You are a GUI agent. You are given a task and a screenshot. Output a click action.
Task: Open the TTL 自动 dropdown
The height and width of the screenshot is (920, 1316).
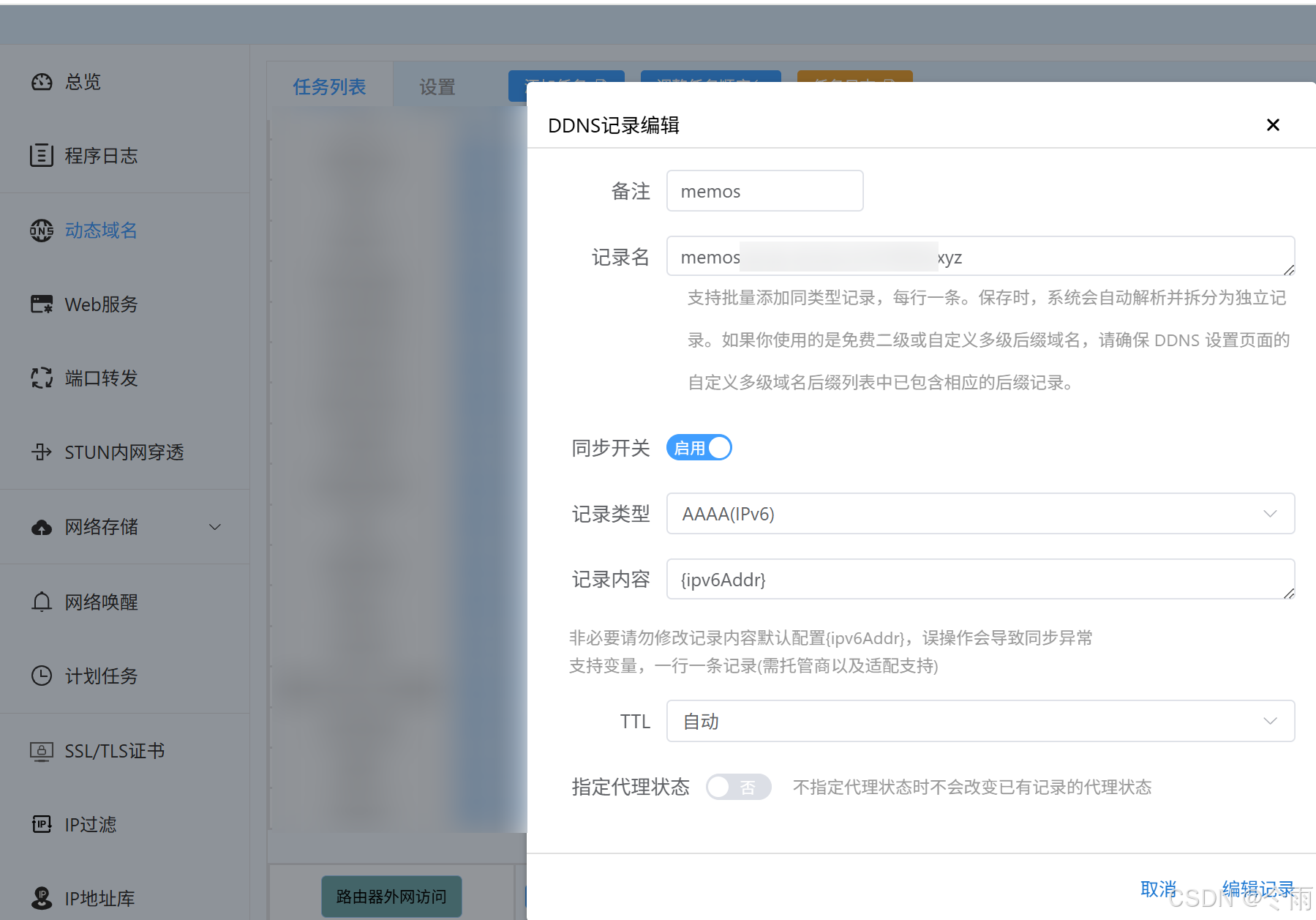tap(980, 722)
